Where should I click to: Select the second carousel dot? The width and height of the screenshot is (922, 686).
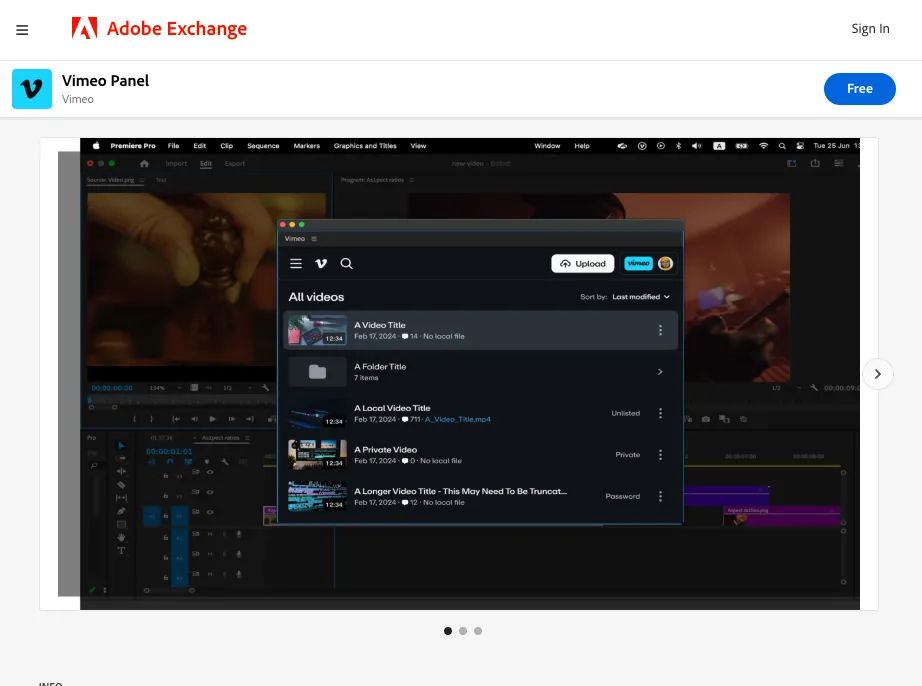pyautogui.click(x=463, y=631)
